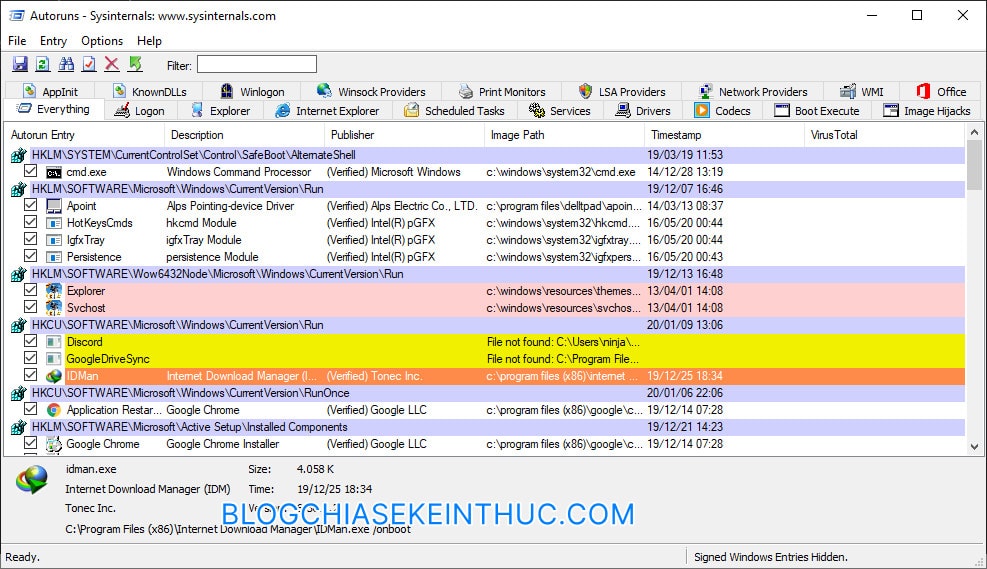Image resolution: width=987 pixels, height=569 pixels.
Task: Disable the Persistence entry checkbox
Action: pos(30,256)
